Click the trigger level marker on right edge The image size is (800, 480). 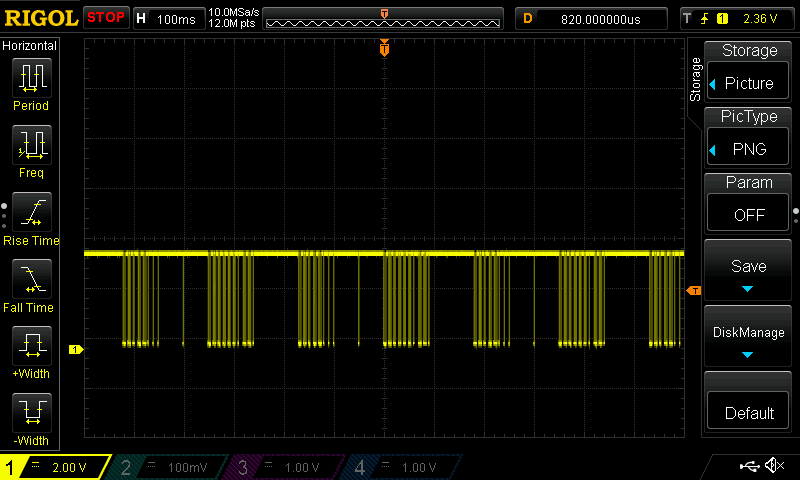point(694,291)
